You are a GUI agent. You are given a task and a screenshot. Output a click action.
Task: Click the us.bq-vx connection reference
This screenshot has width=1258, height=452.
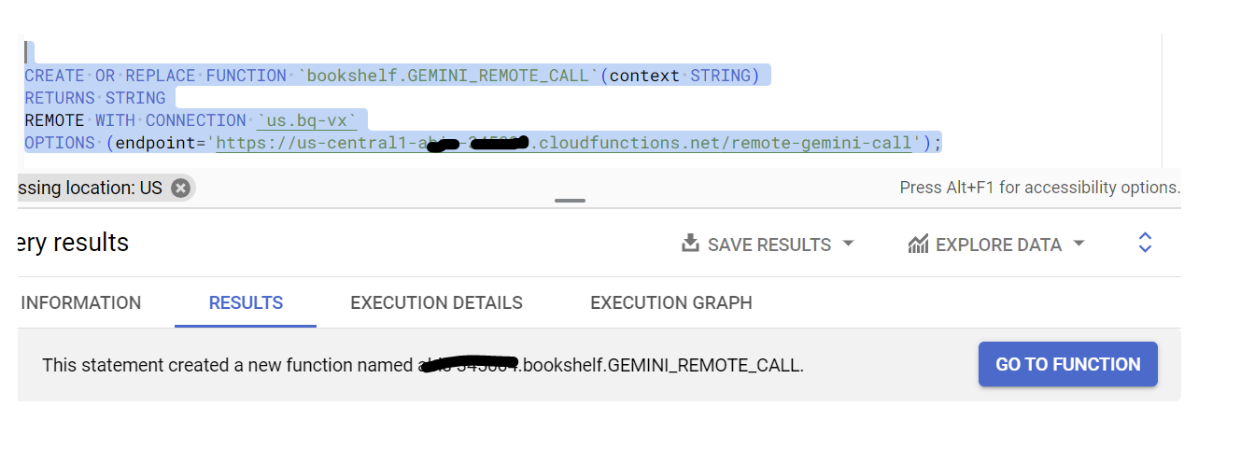click(307, 121)
